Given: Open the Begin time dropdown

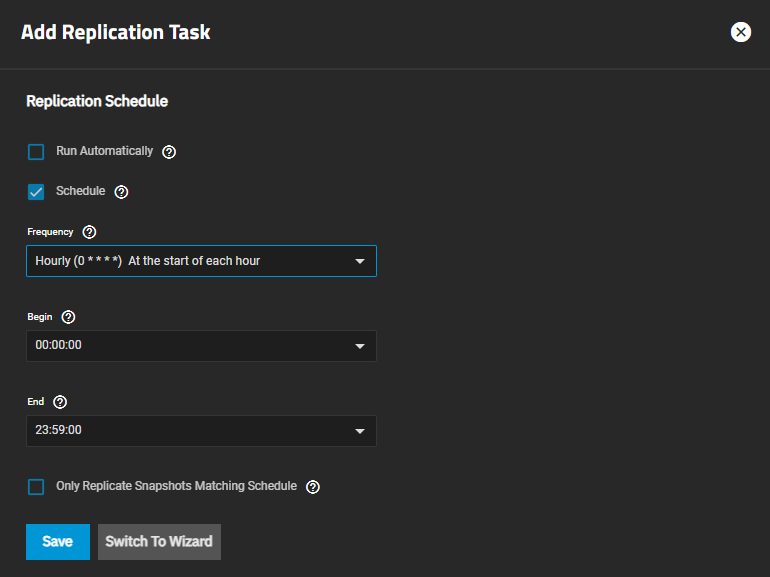Looking at the screenshot, I should point(201,346).
